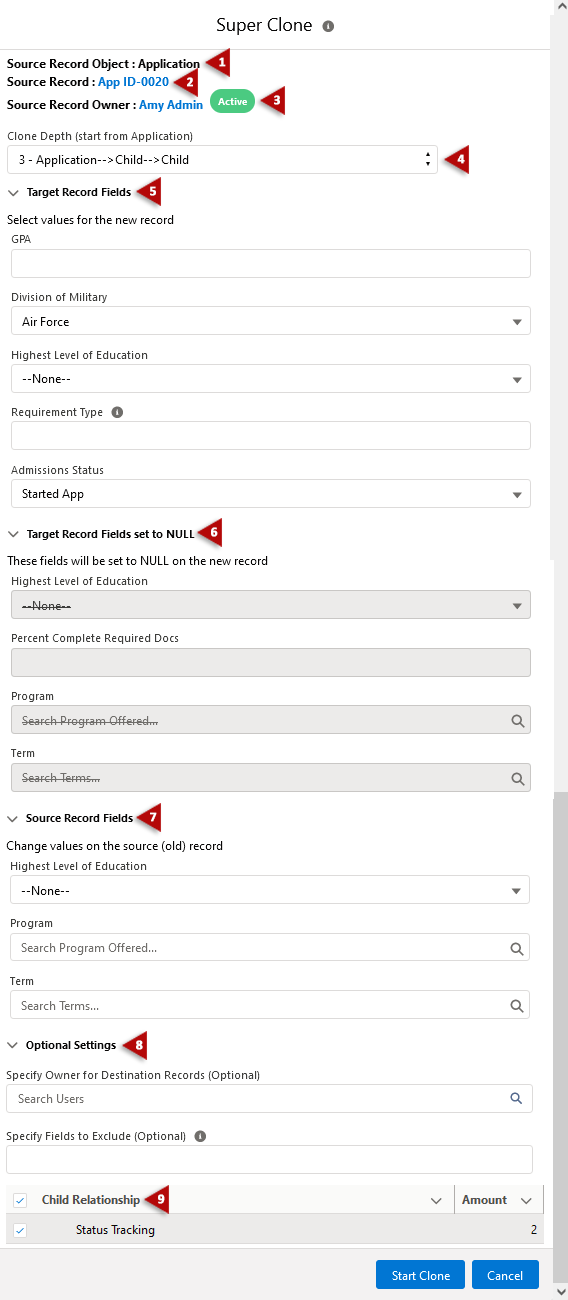
Task: Click the Specify Fields to Exclude info icon
Action: coord(200,1136)
